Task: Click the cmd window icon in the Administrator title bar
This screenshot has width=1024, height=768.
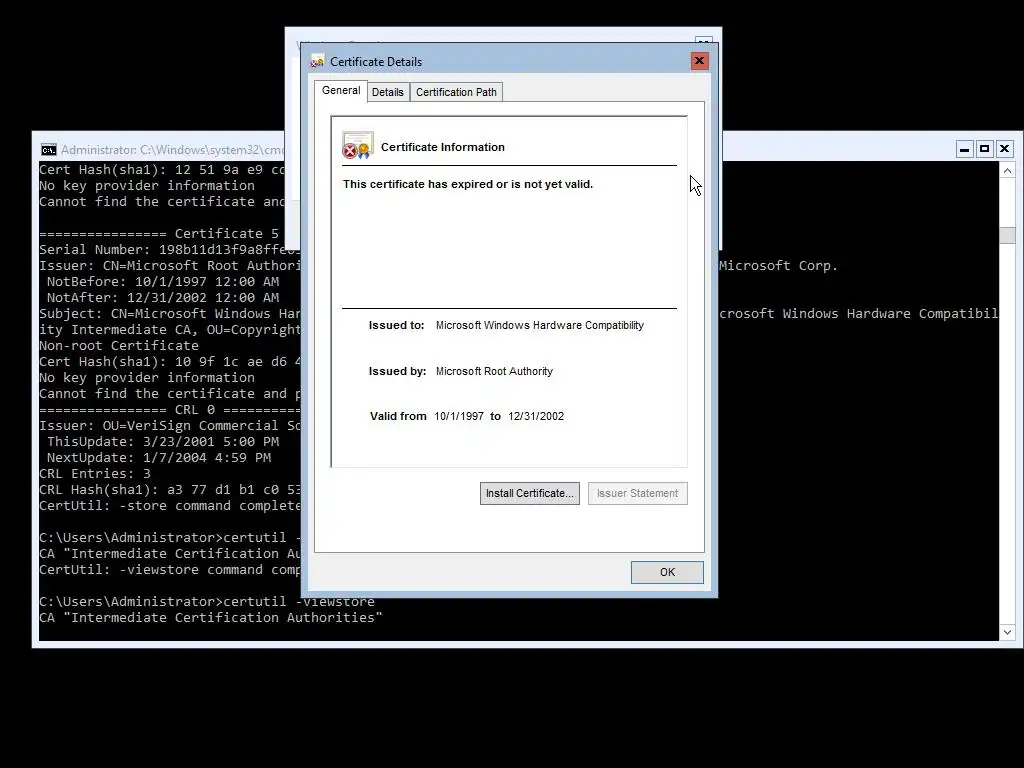Action: pyautogui.click(x=48, y=150)
